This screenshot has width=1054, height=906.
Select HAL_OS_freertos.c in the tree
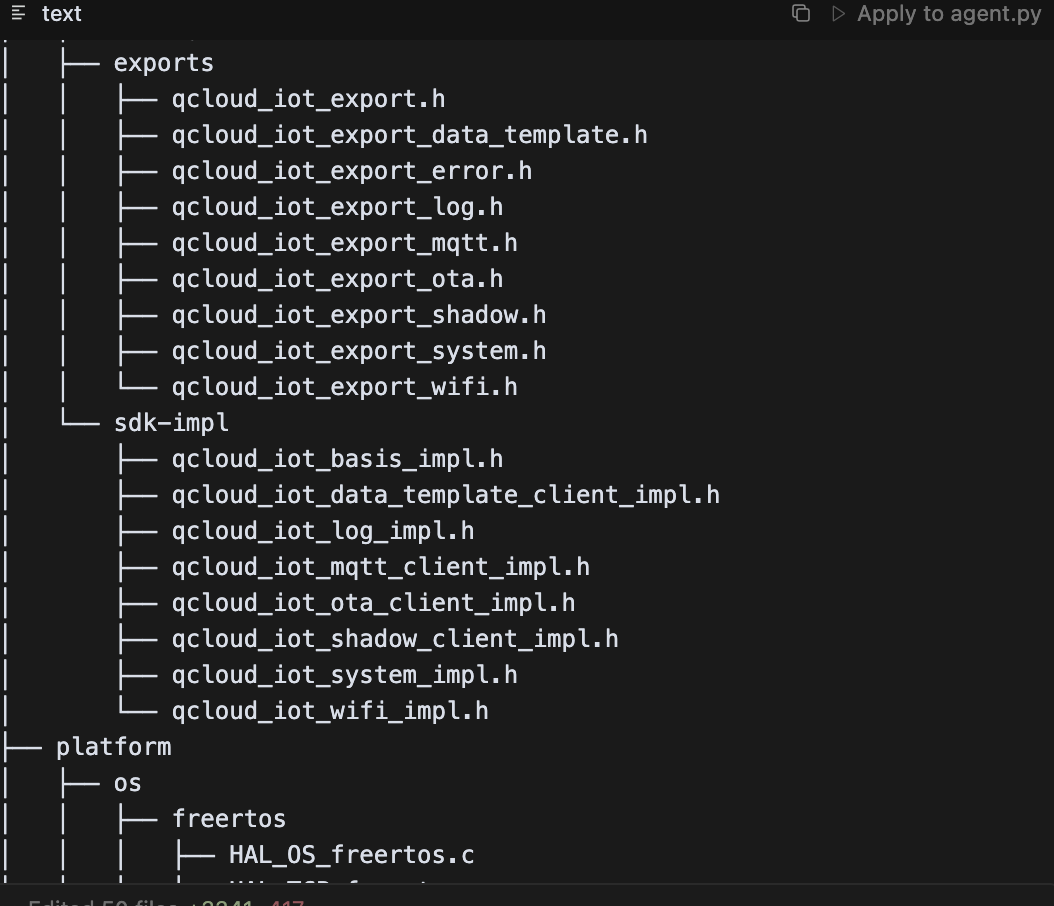tap(352, 854)
